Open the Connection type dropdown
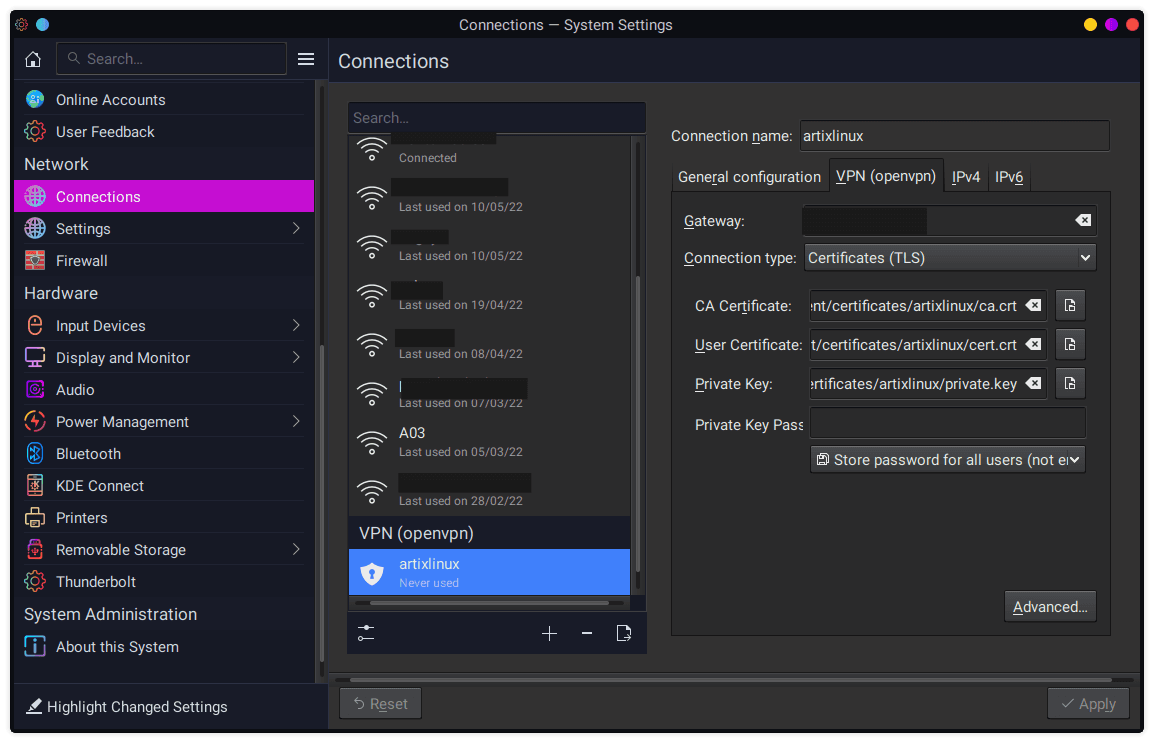Image resolution: width=1154 pixels, height=743 pixels. pos(949,257)
